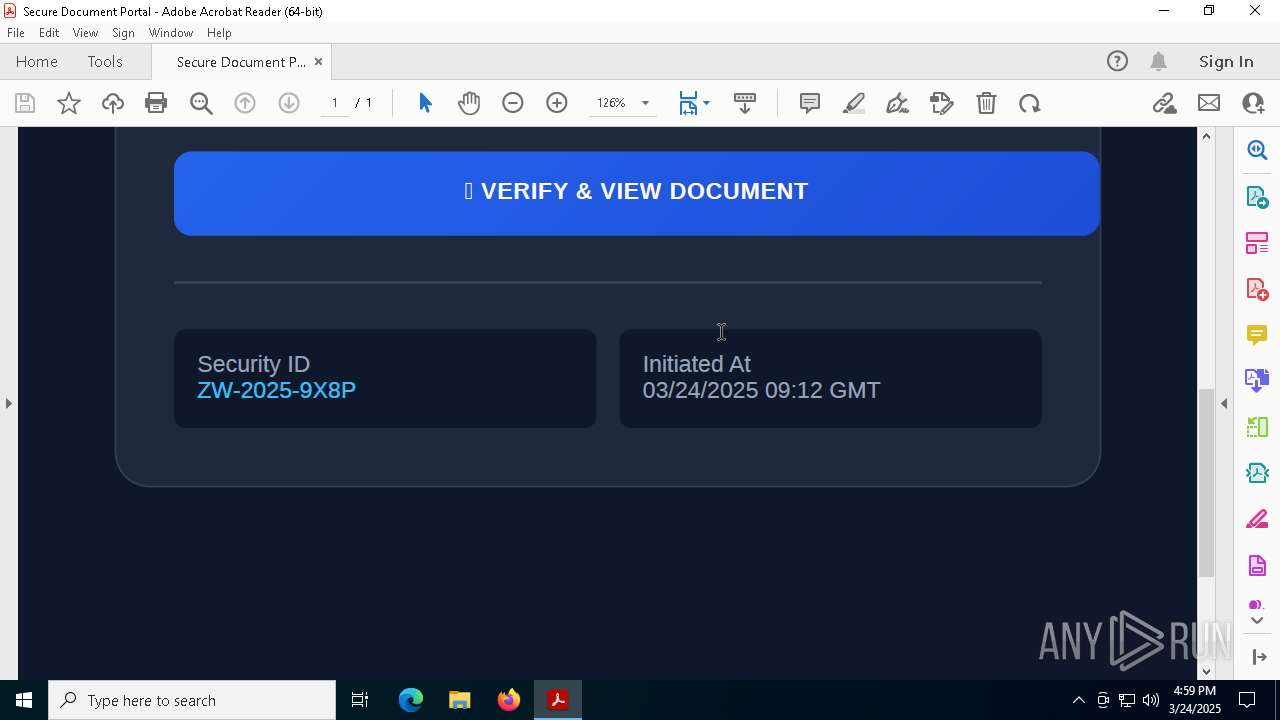Open the fit page options icon
The height and width of the screenshot is (720, 1280).
tap(688, 103)
